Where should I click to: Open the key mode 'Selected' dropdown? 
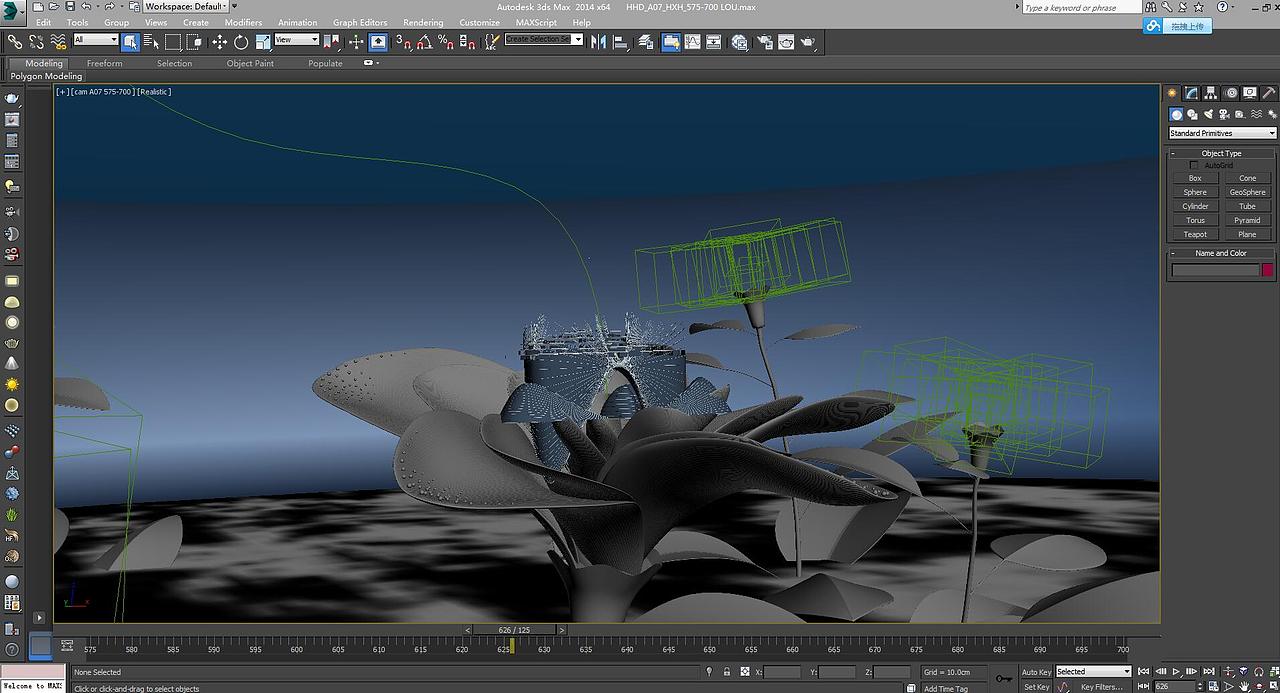(1093, 672)
